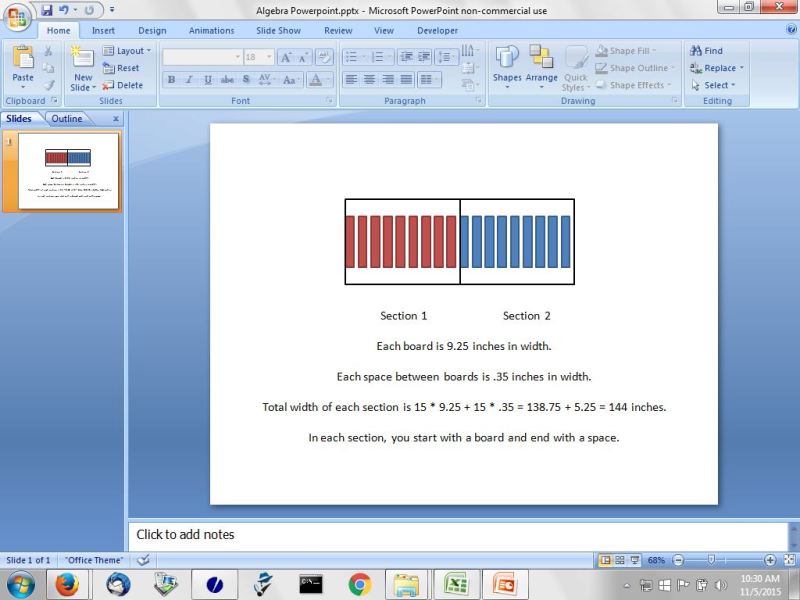The height and width of the screenshot is (600, 800).
Task: Justify the text
Action: click(x=406, y=80)
